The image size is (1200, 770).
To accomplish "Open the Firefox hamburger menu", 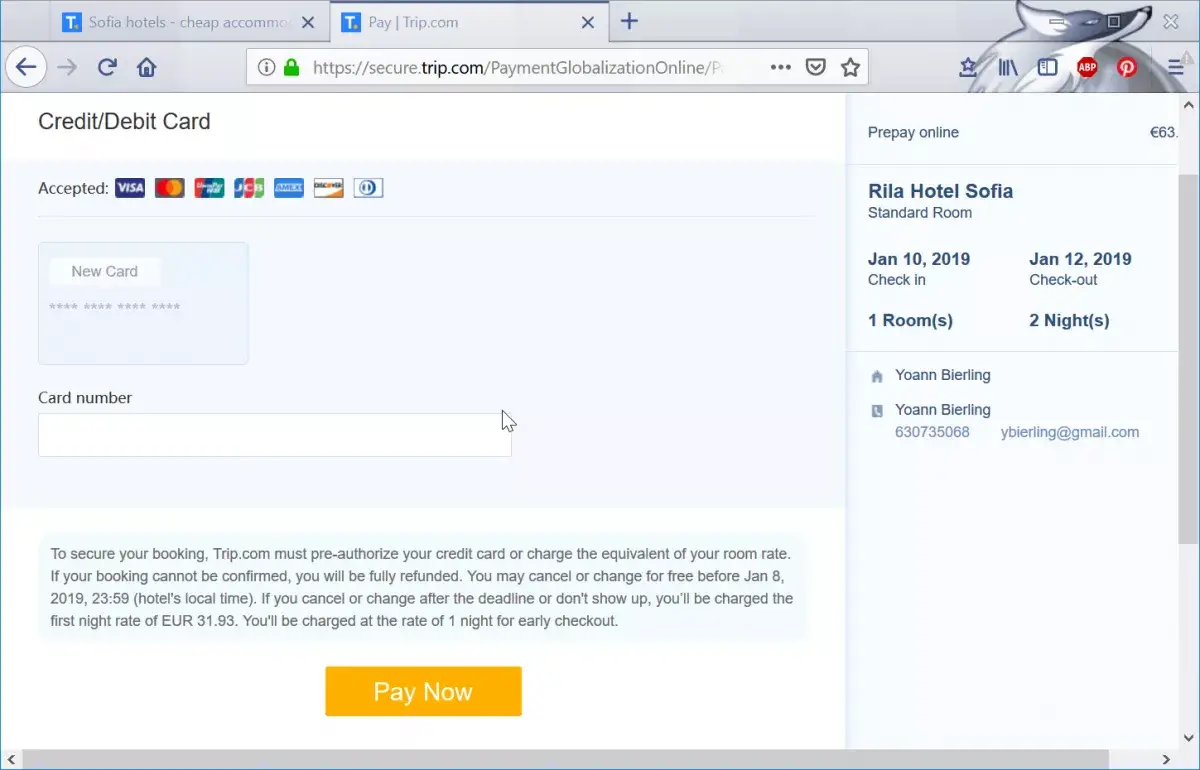I will coord(1175,67).
